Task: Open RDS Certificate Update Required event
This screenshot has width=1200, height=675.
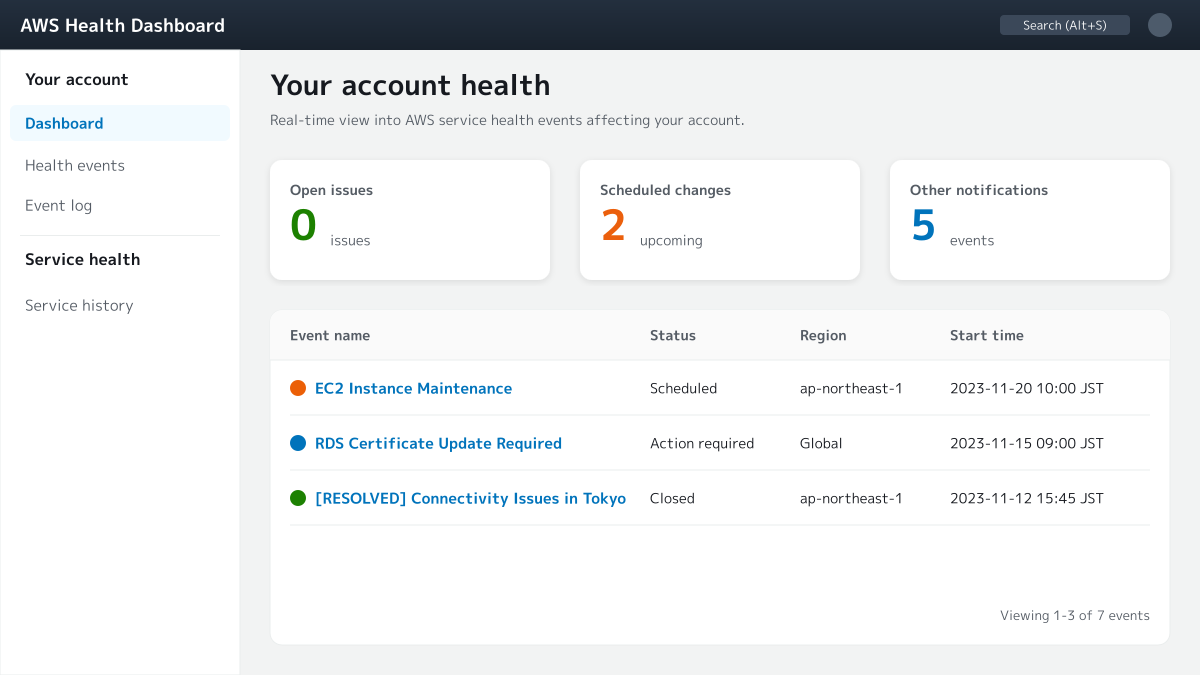Action: [438, 443]
